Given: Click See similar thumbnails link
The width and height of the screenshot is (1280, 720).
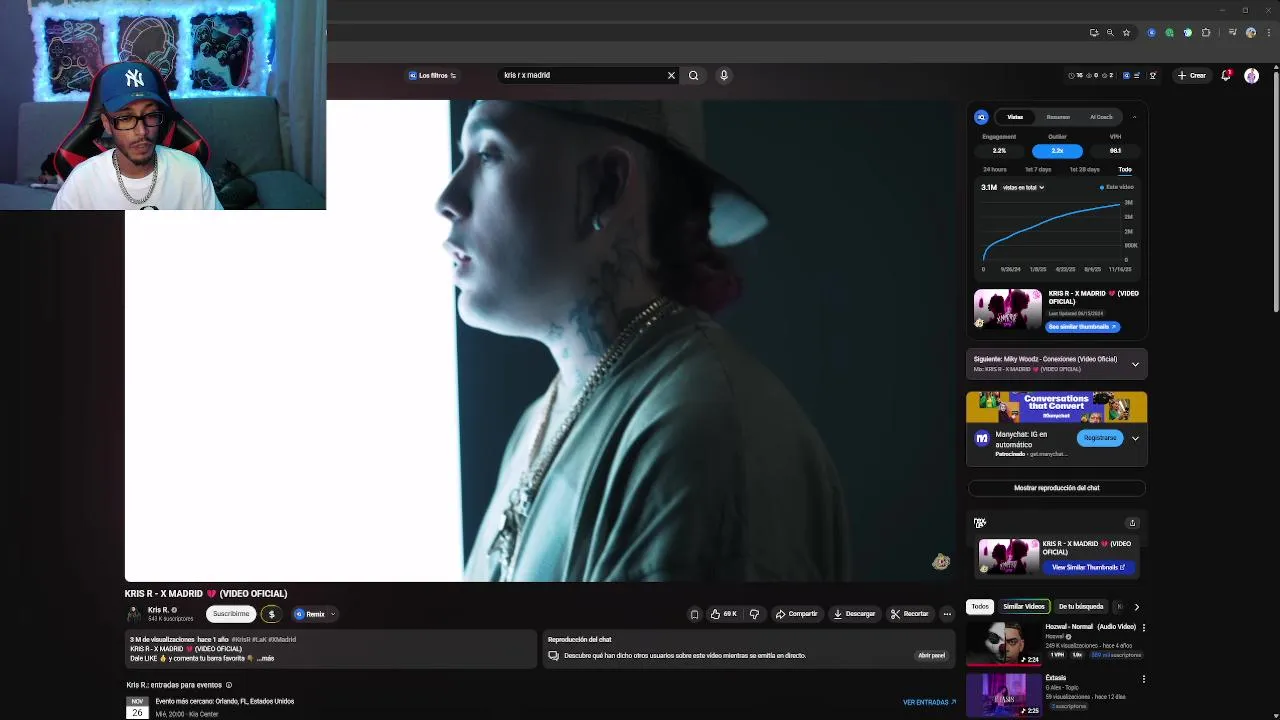Looking at the screenshot, I should click(1083, 327).
